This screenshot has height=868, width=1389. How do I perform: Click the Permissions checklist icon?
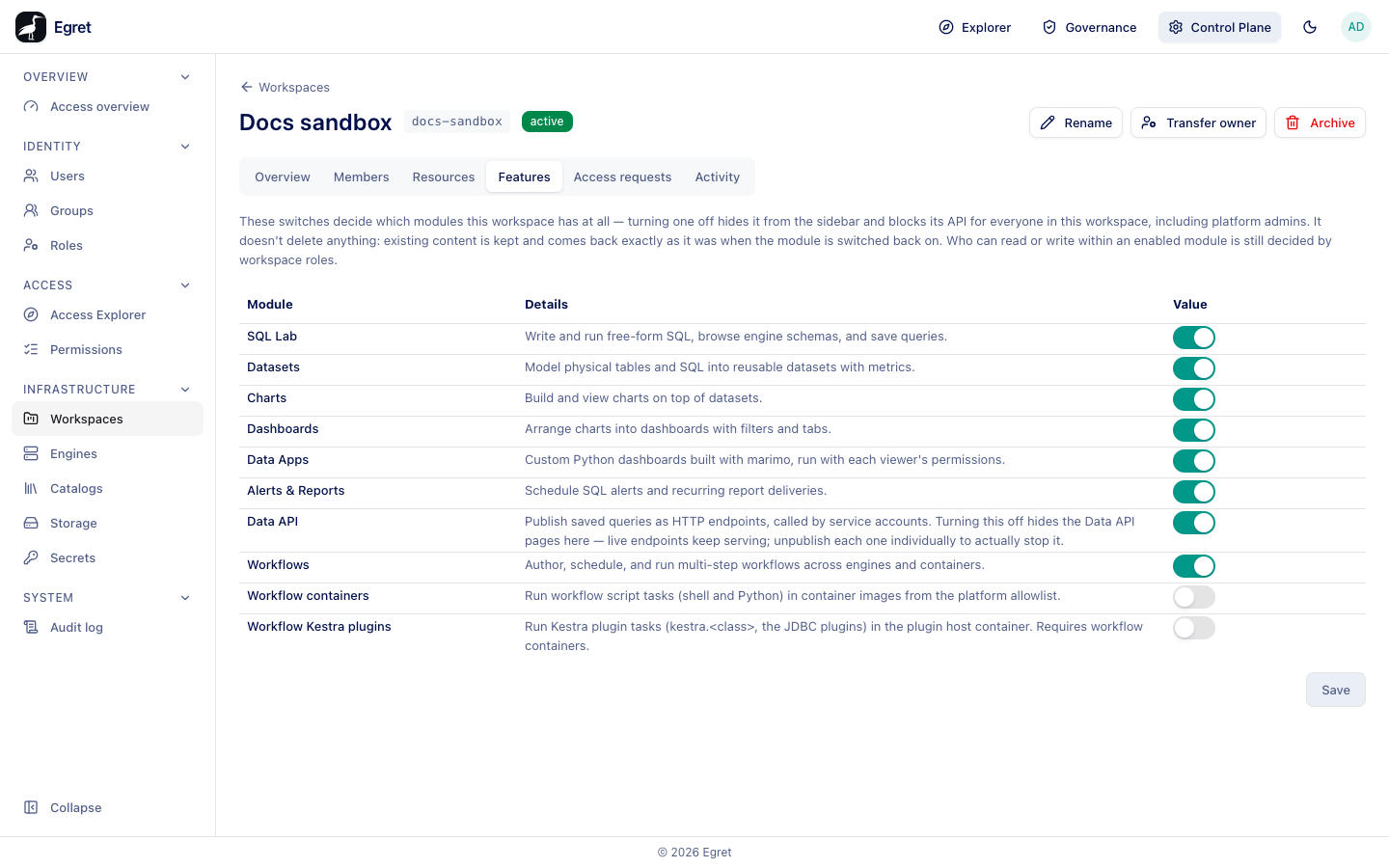[31, 350]
